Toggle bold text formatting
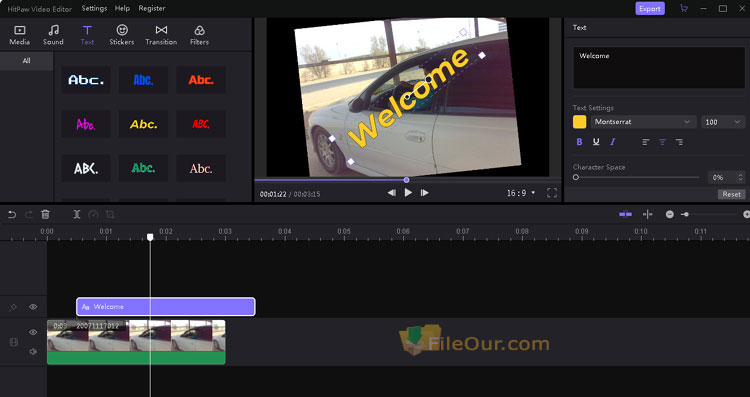 579,142
